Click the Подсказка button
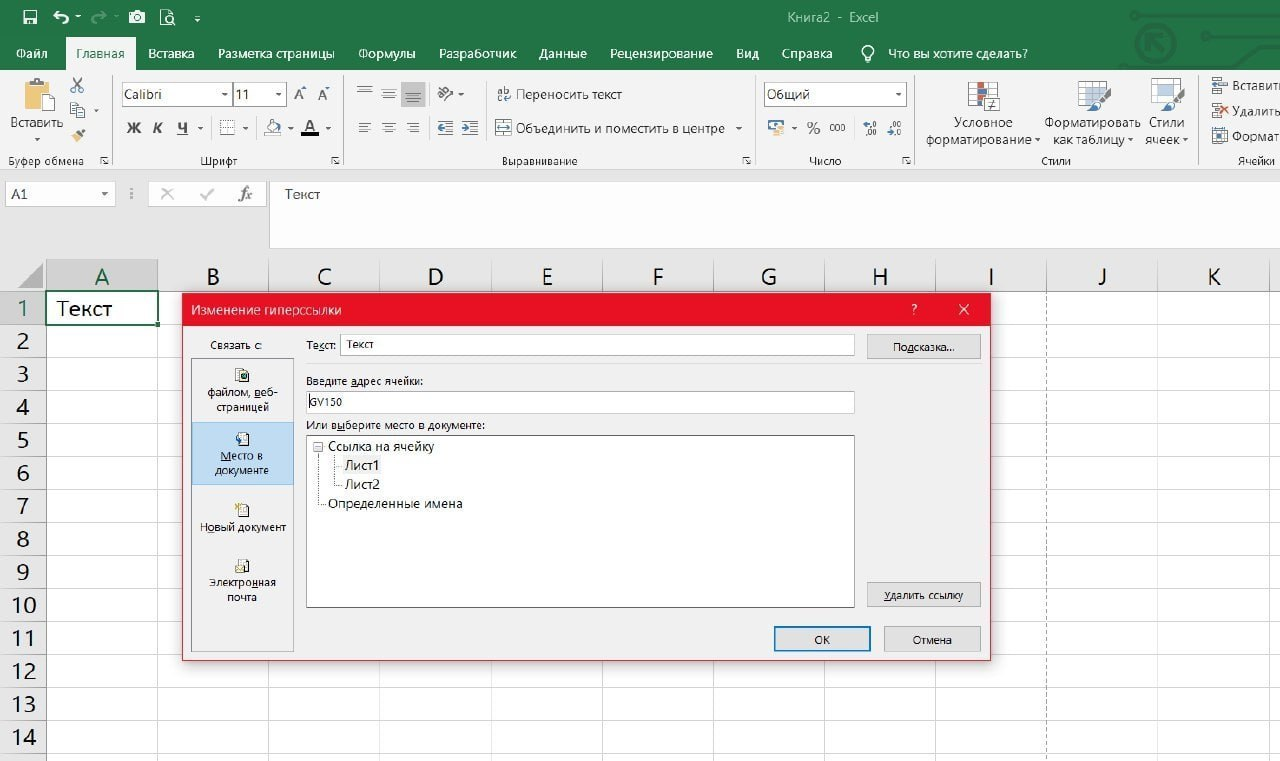 923,346
